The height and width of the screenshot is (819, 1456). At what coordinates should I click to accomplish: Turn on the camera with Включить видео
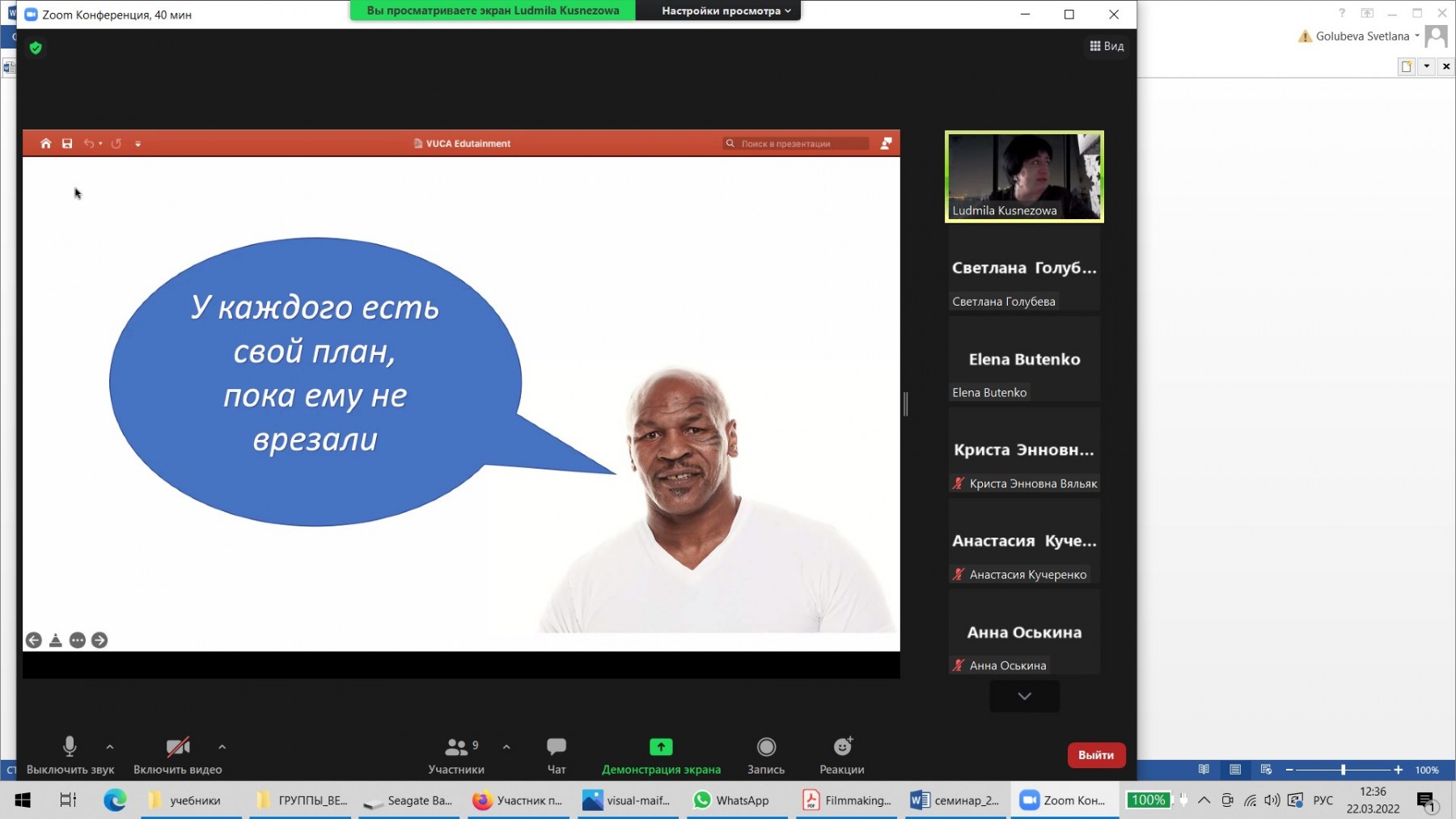(177, 747)
